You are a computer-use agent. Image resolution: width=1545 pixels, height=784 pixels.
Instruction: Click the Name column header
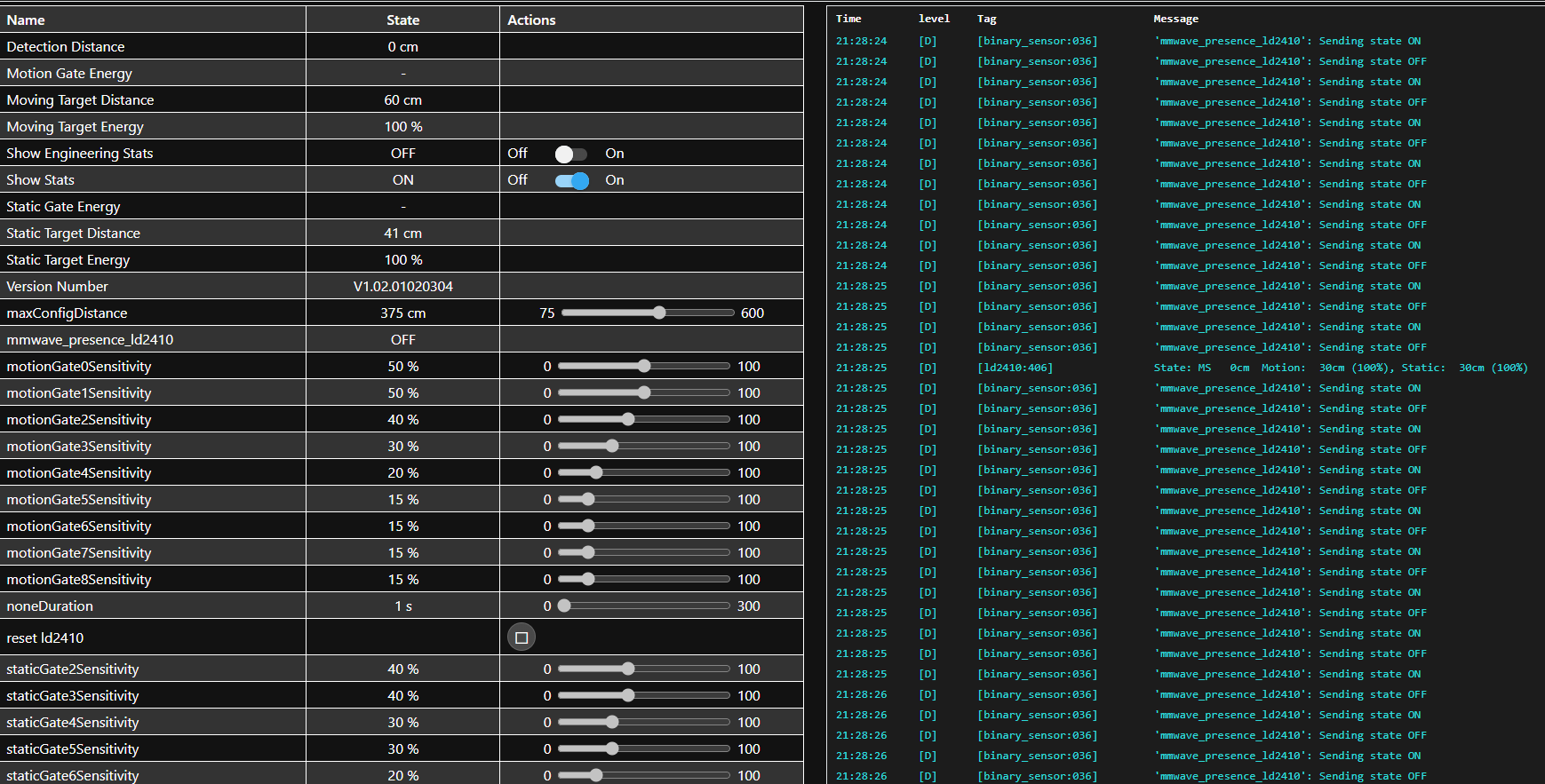click(26, 20)
